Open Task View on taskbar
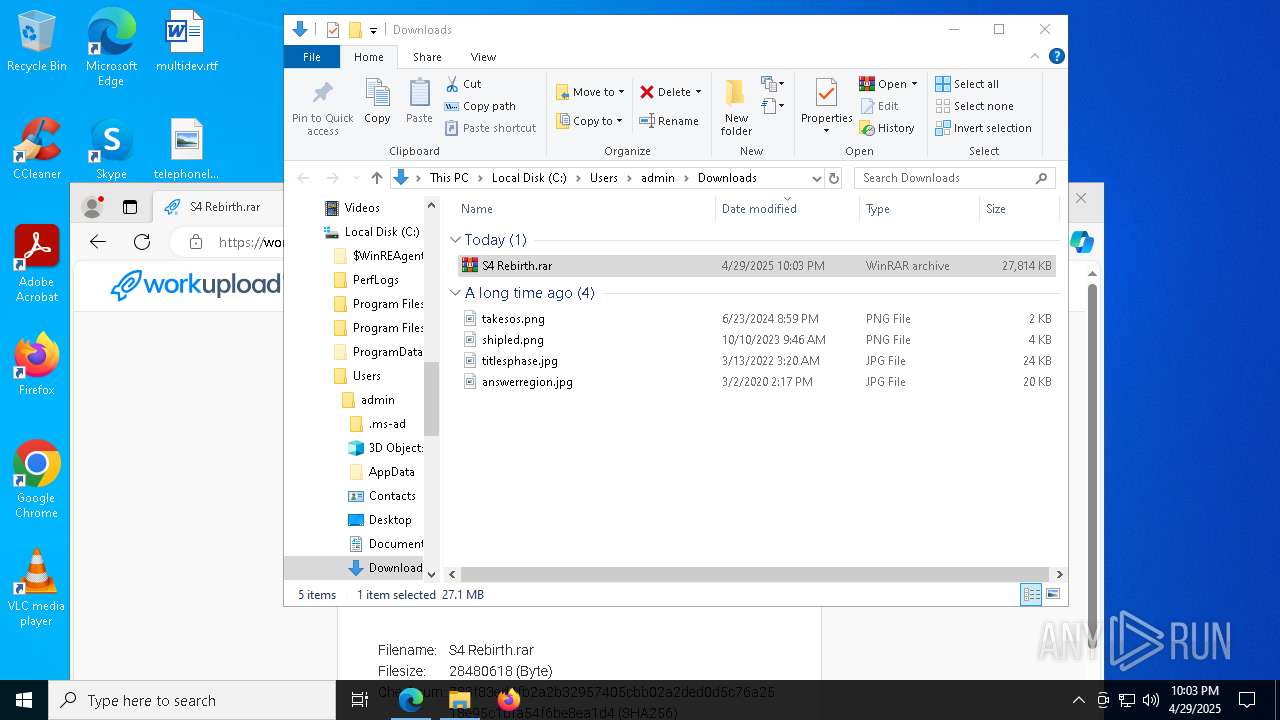This screenshot has height=720, width=1280. tap(360, 700)
